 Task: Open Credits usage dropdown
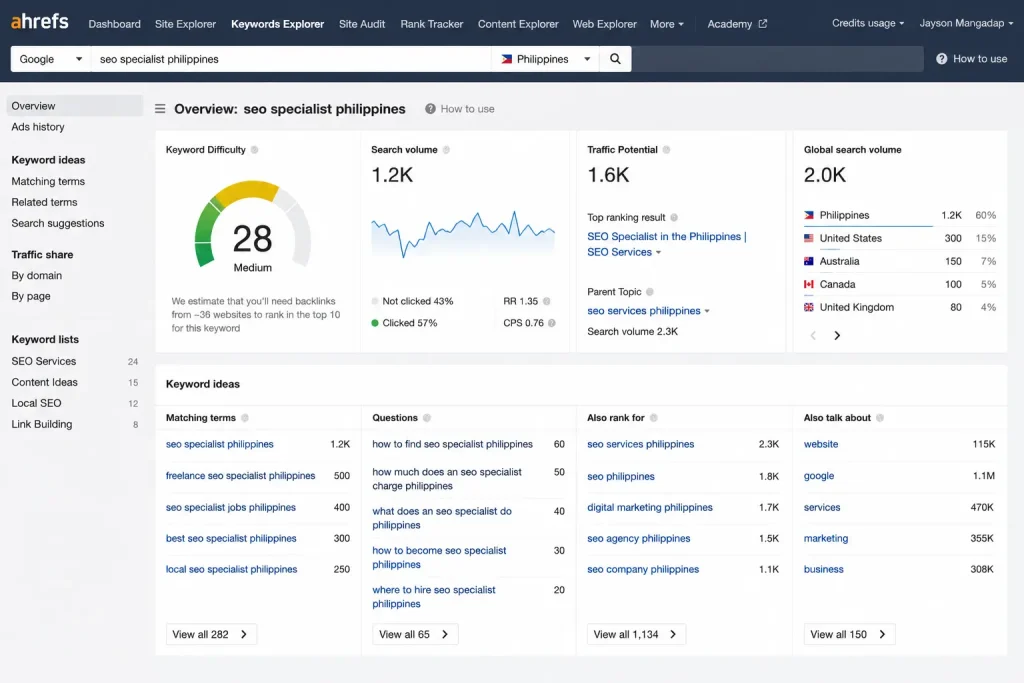(x=867, y=23)
